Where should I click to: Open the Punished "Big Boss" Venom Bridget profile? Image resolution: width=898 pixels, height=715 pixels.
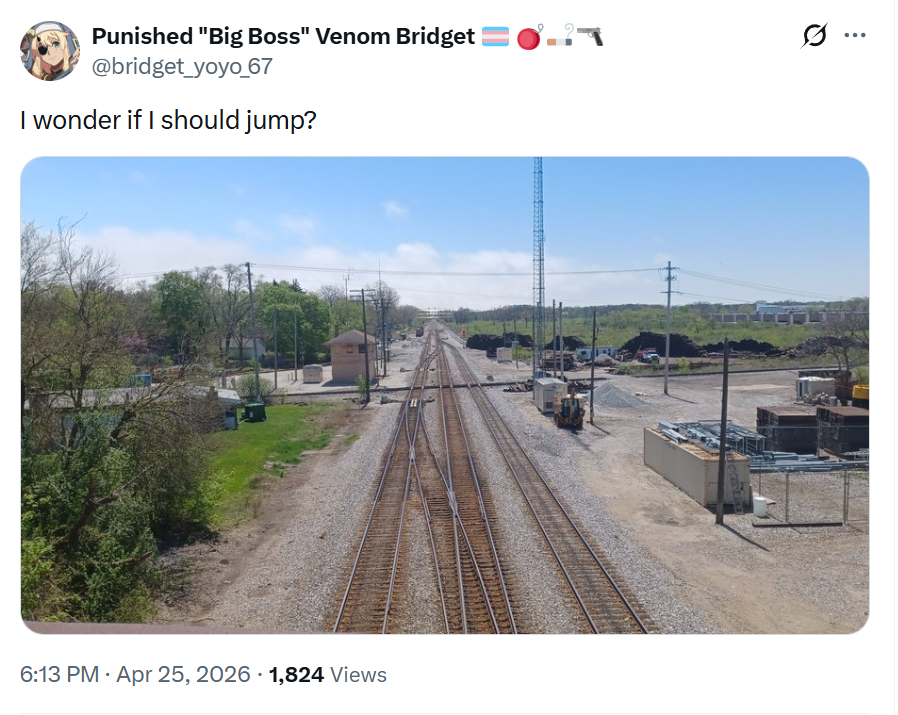[283, 37]
